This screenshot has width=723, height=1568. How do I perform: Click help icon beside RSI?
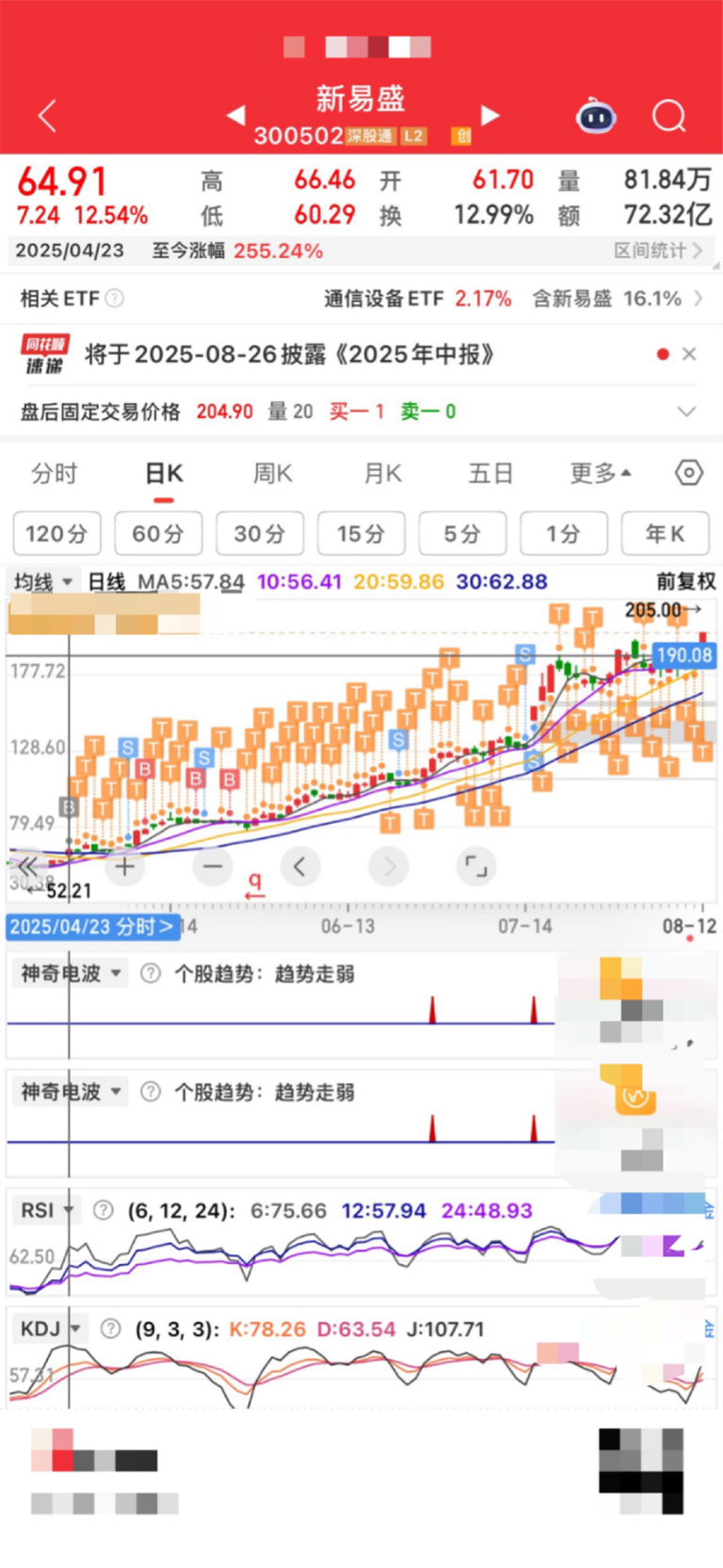point(104,1210)
